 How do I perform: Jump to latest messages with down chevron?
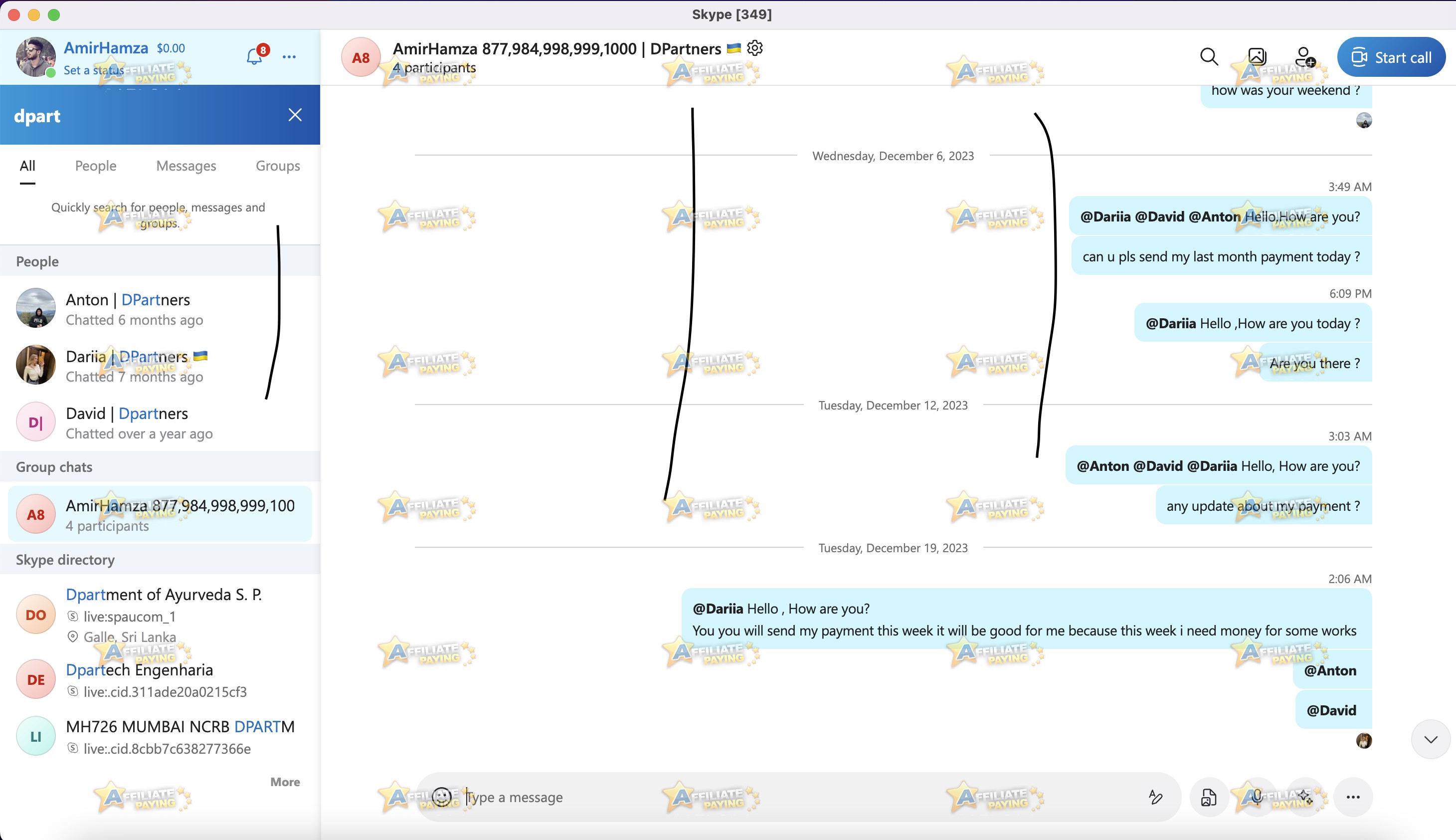coord(1431,739)
